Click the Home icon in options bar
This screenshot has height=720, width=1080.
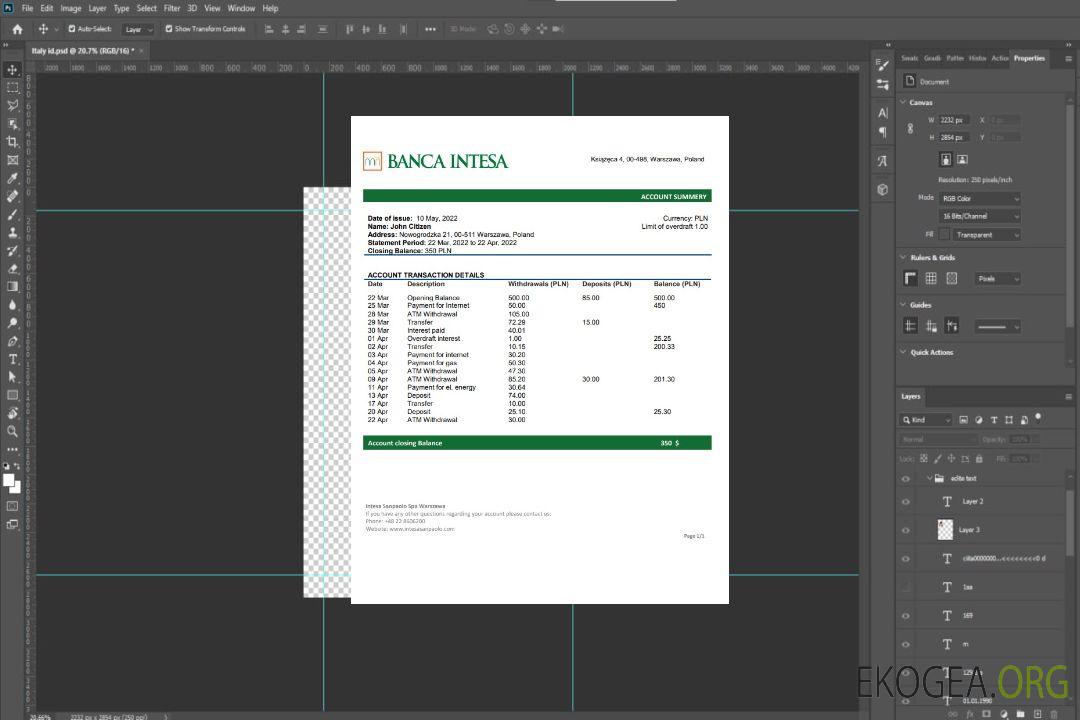point(17,29)
